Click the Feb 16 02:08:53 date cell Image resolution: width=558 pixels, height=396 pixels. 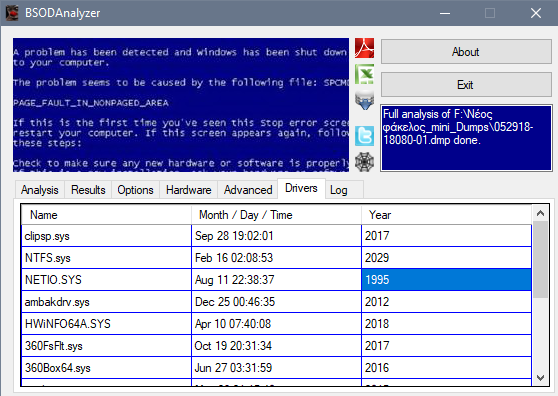(x=276, y=258)
